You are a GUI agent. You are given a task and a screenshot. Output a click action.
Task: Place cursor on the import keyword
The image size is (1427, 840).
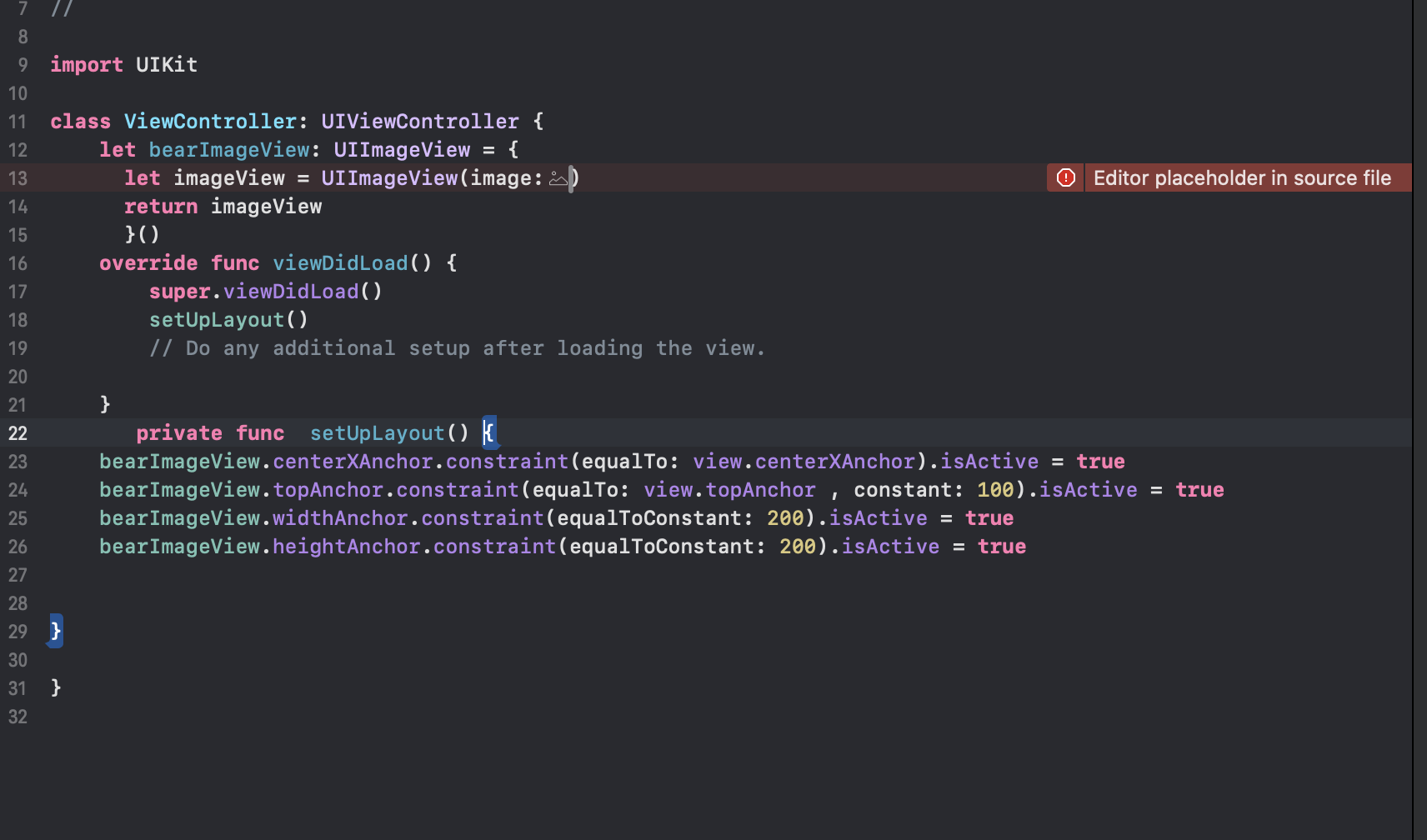[x=86, y=65]
